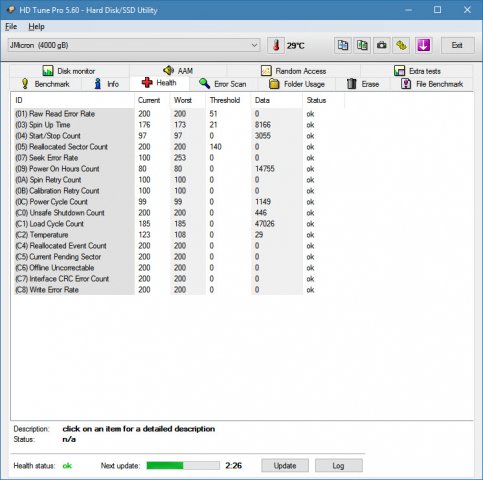This screenshot has height=480, width=483.
Task: Switch to the File Benchmark tab
Action: [x=432, y=84]
